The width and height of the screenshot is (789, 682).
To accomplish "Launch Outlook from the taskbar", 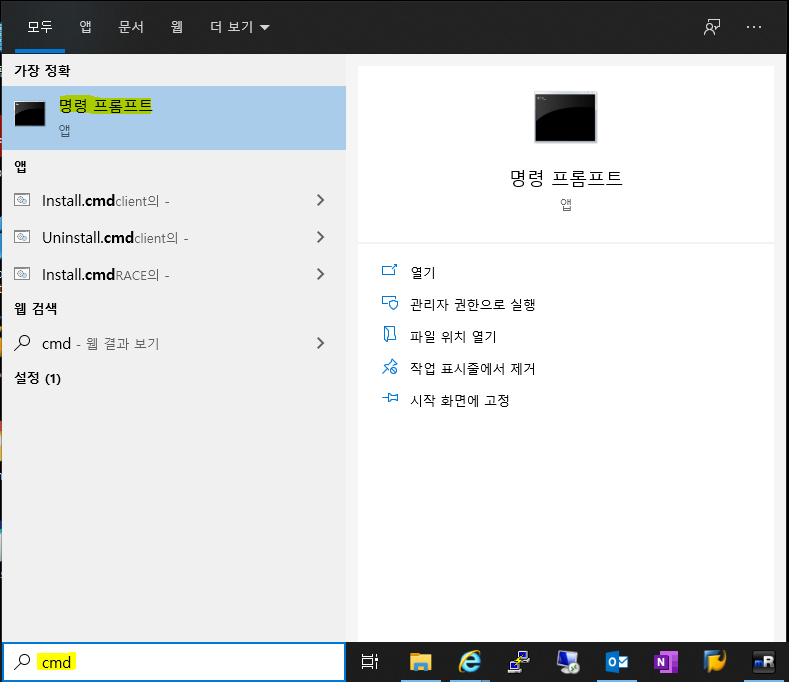I will (617, 662).
